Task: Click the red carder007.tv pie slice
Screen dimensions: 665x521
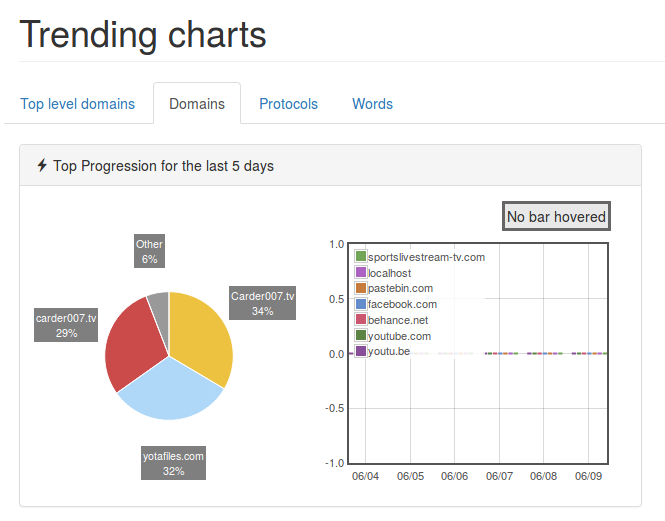Action: click(133, 340)
